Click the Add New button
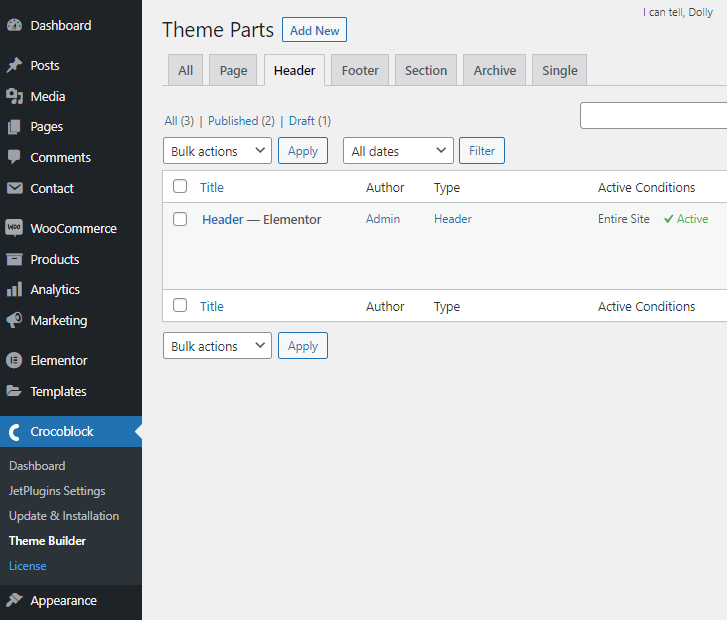This screenshot has height=620, width=727. (x=314, y=30)
